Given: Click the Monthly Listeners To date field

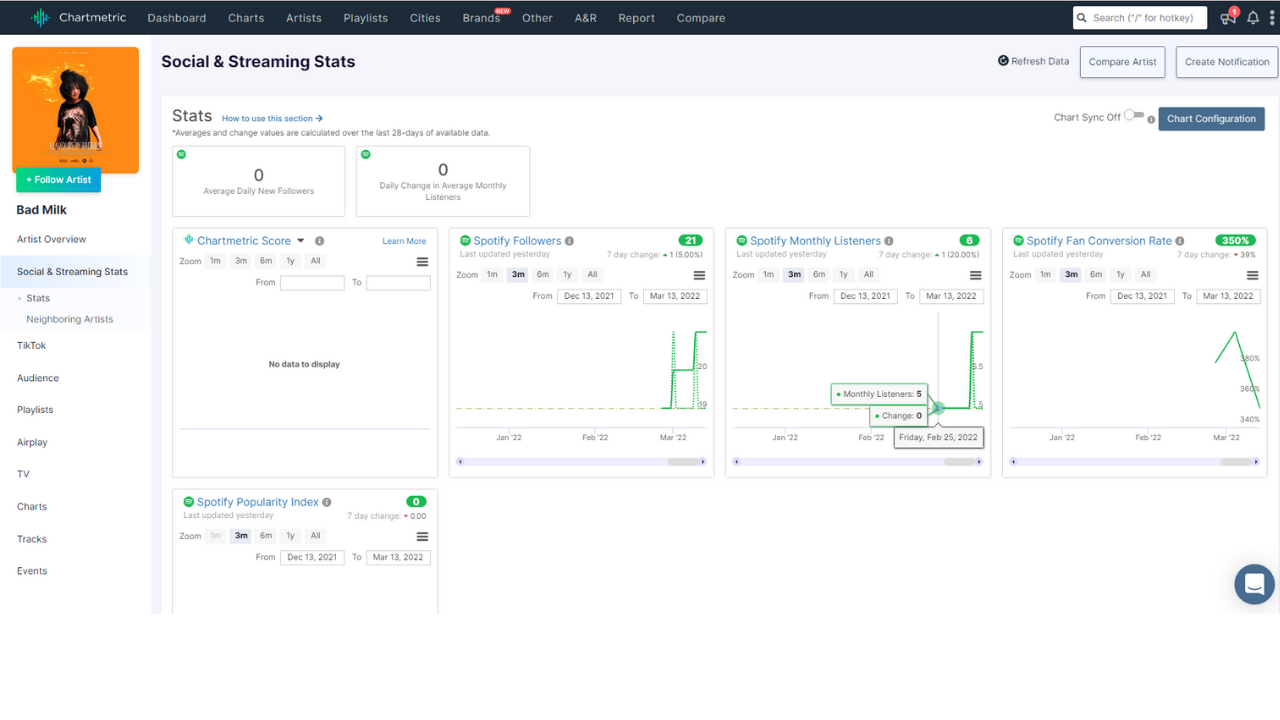Looking at the screenshot, I should coord(951,296).
